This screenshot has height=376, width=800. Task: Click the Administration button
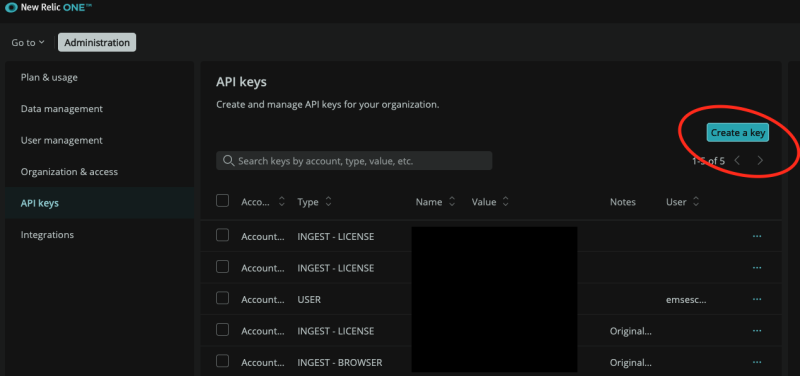click(97, 42)
